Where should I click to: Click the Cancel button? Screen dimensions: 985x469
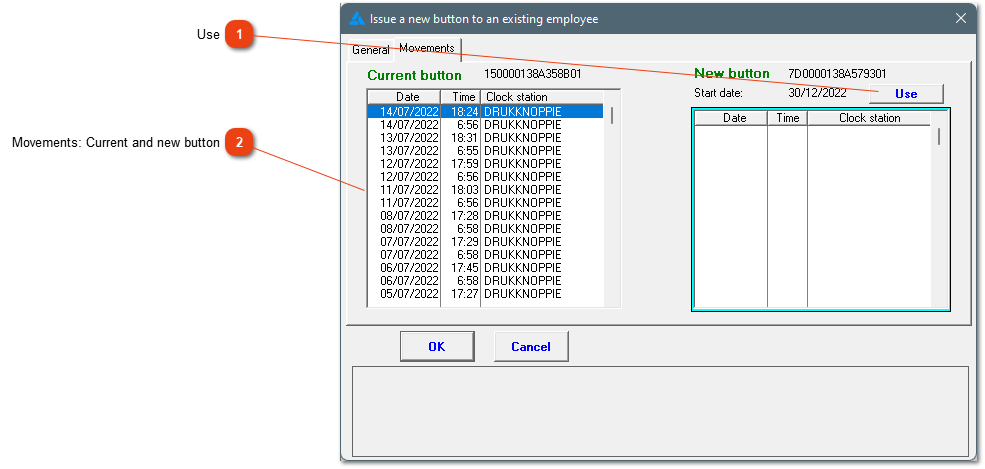[531, 347]
